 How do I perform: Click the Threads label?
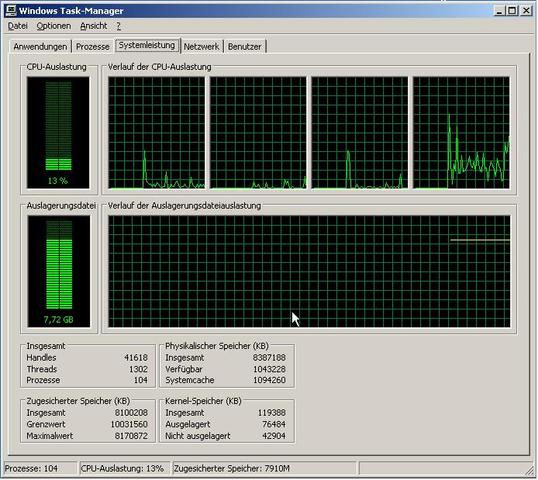(x=42, y=369)
